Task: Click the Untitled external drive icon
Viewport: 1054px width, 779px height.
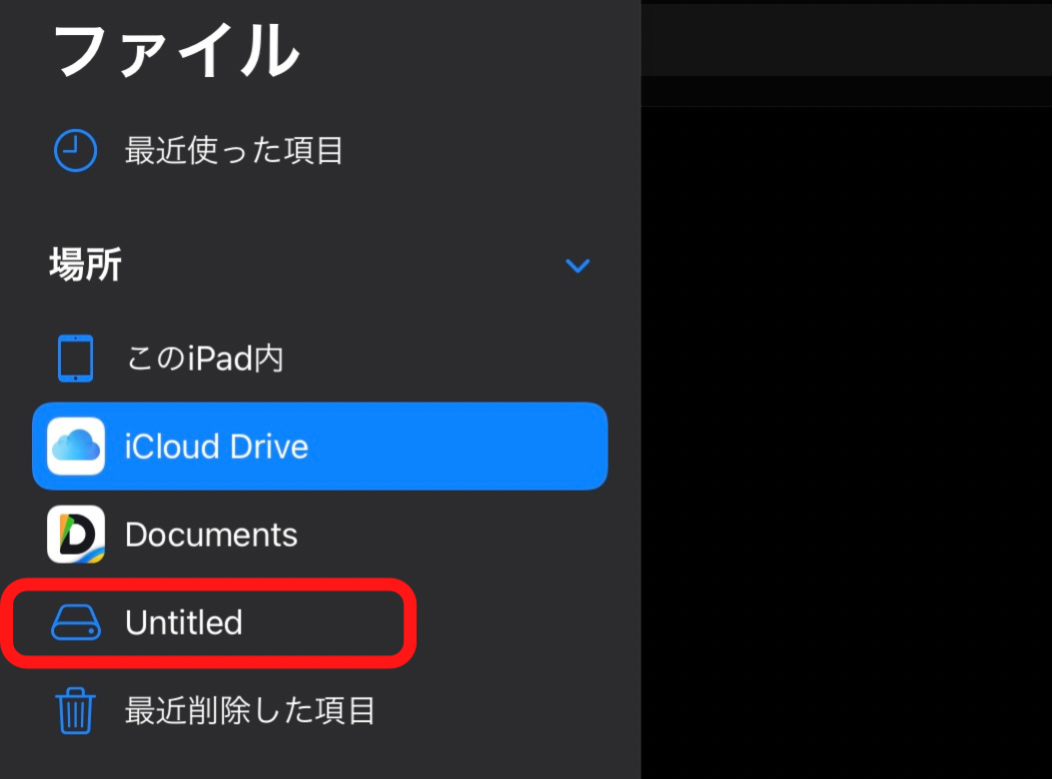Action: pos(76,623)
